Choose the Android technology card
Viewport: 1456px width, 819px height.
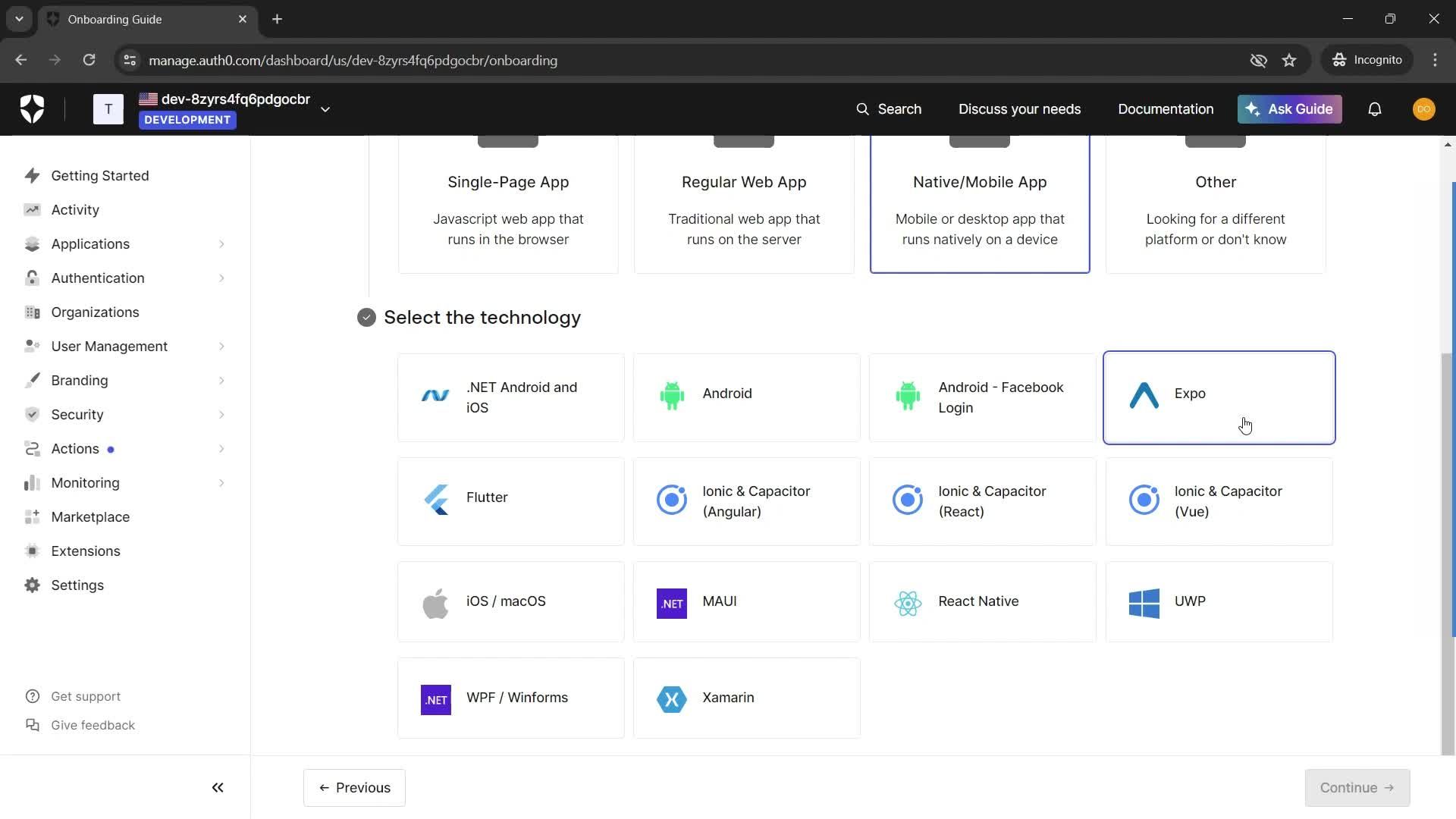coord(747,397)
